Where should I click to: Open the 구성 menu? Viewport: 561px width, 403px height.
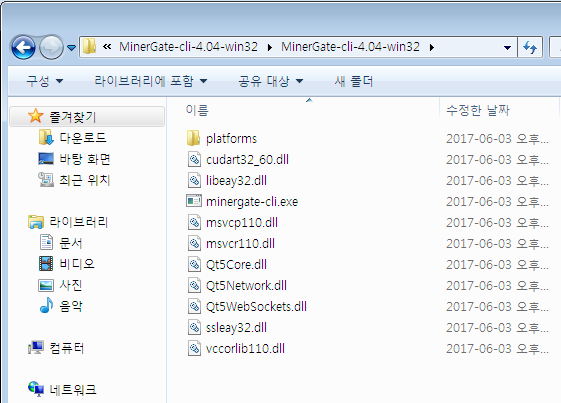[45, 81]
